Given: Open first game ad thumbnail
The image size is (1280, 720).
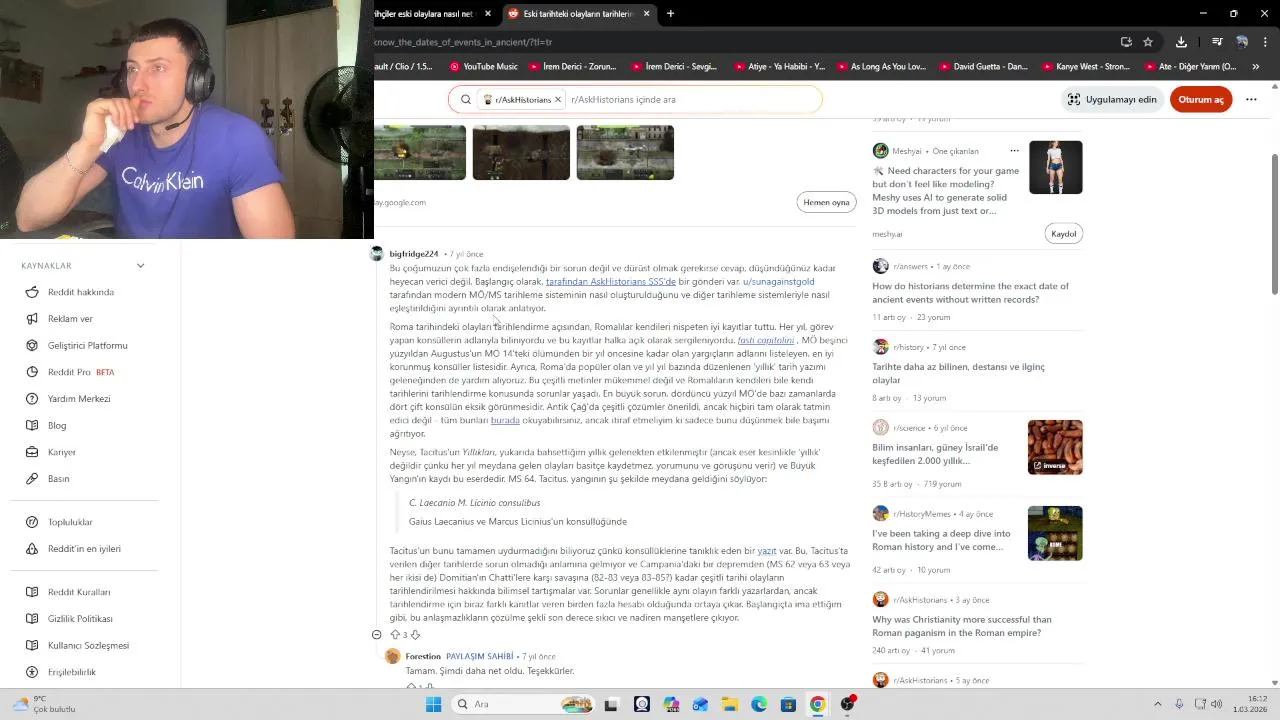Looking at the screenshot, I should pos(420,152).
